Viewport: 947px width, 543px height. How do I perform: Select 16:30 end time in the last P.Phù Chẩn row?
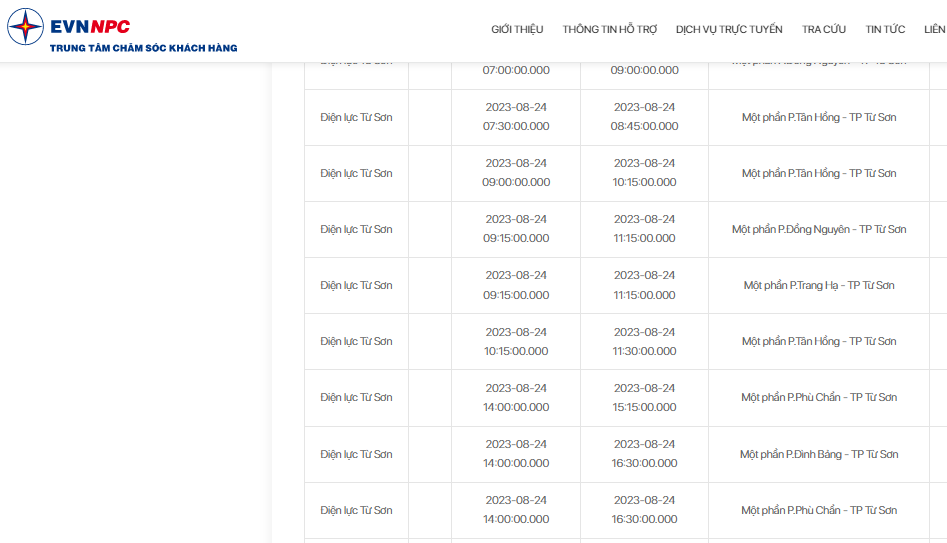coord(644,510)
